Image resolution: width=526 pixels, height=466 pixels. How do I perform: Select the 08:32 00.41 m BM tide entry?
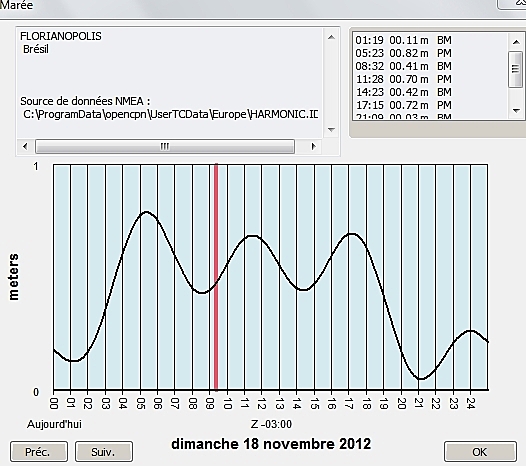click(x=404, y=66)
